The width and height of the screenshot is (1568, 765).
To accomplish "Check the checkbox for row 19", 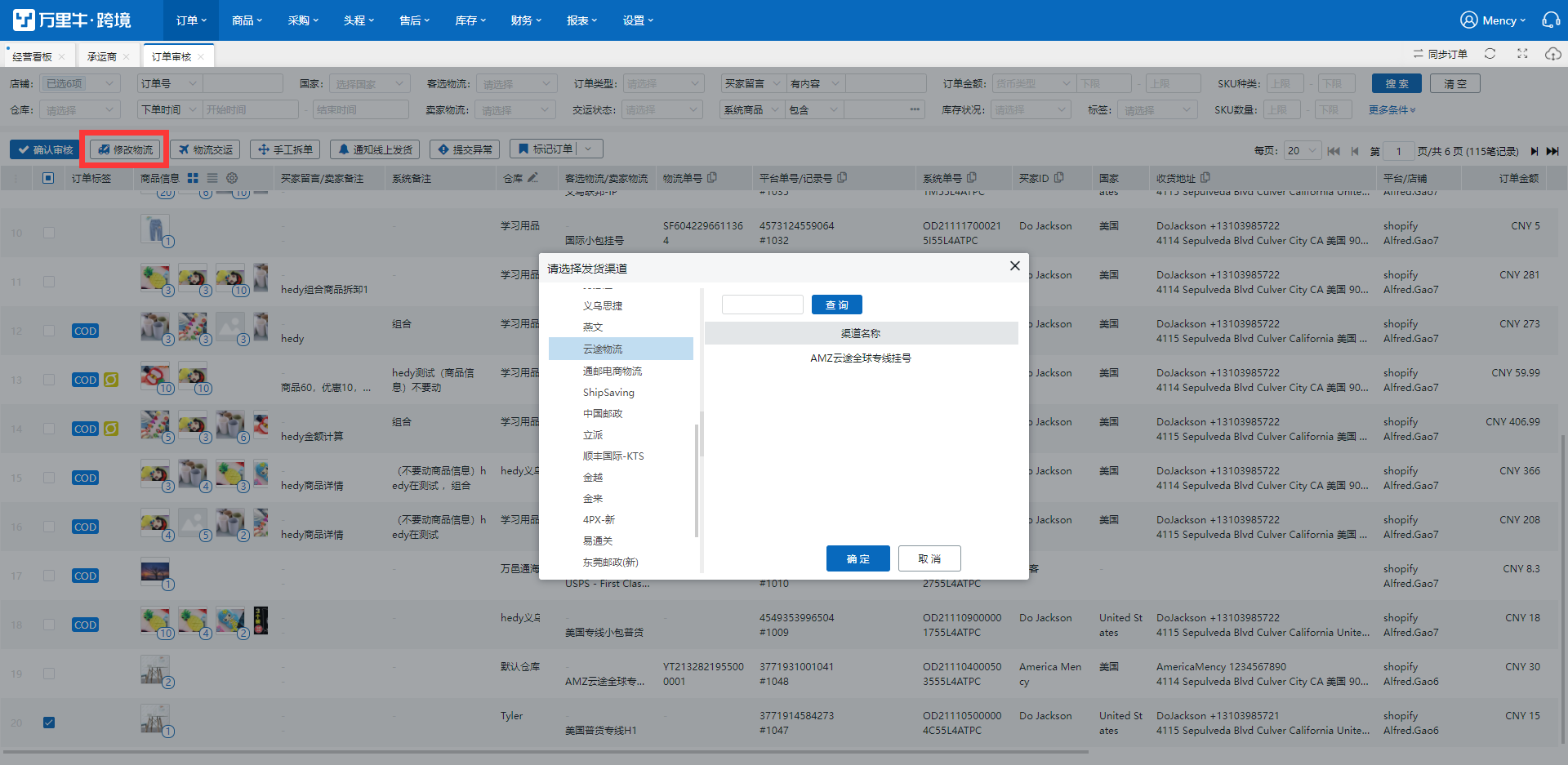I will 49,674.
